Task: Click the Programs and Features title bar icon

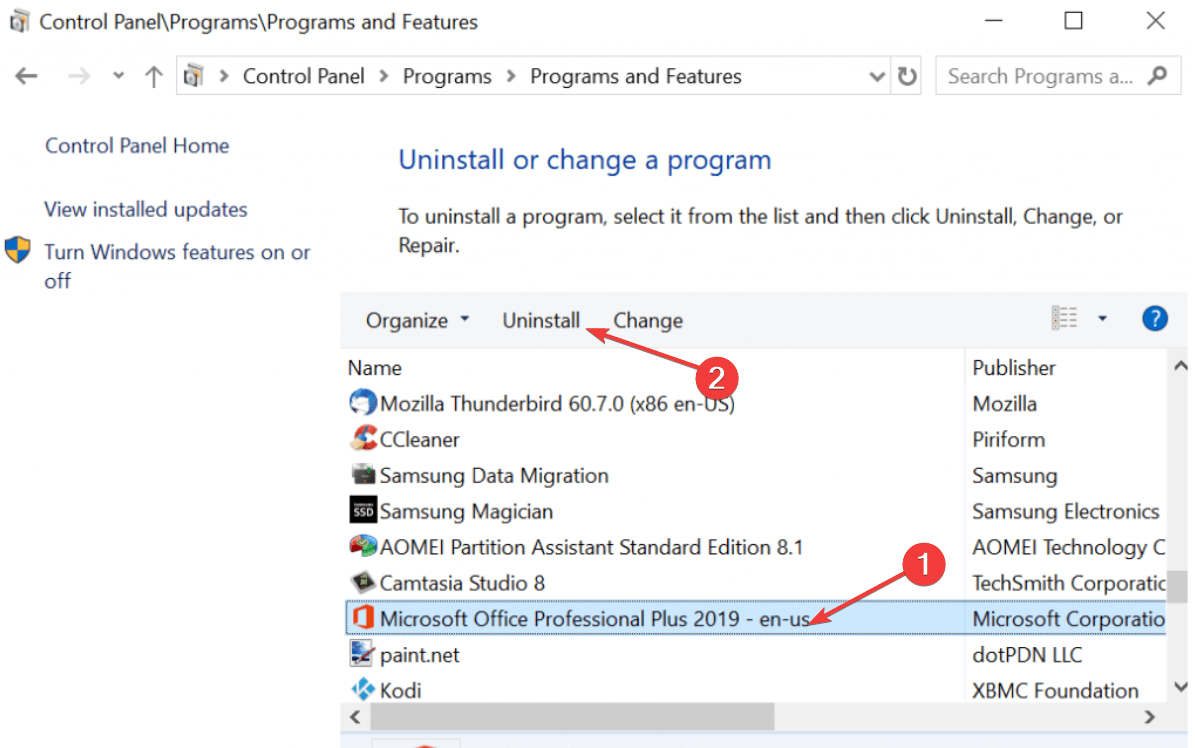Action: (x=19, y=21)
